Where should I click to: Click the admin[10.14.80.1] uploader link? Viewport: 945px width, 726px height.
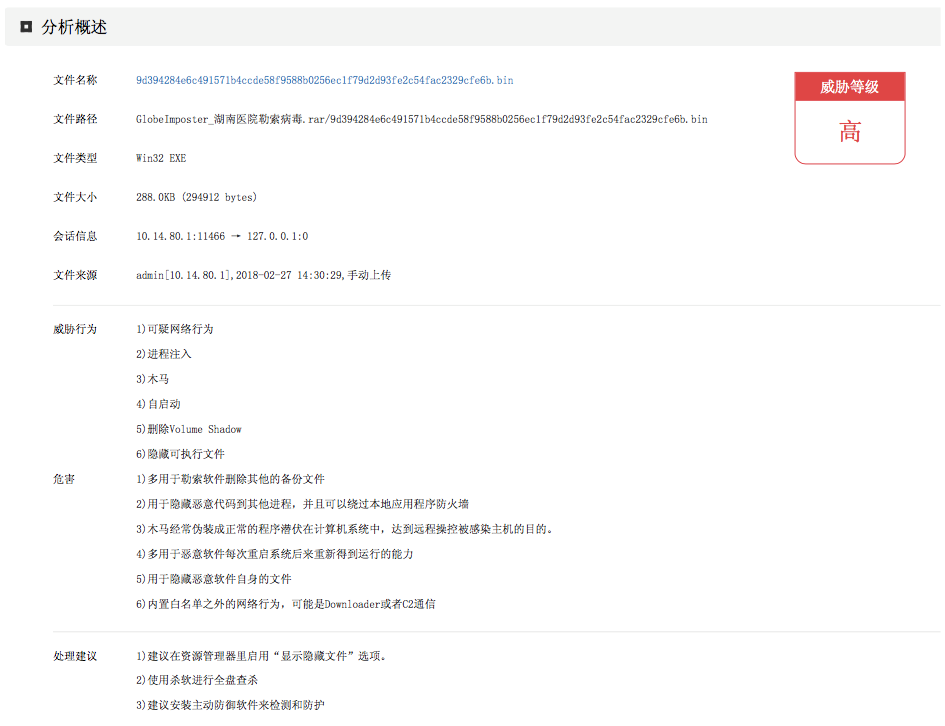point(180,274)
